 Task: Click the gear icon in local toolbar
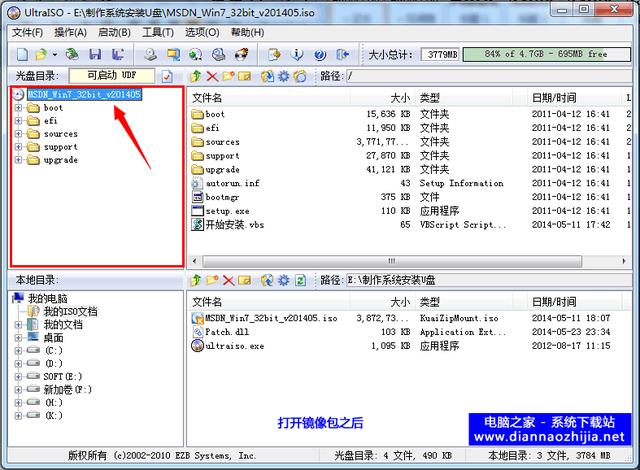click(x=284, y=280)
